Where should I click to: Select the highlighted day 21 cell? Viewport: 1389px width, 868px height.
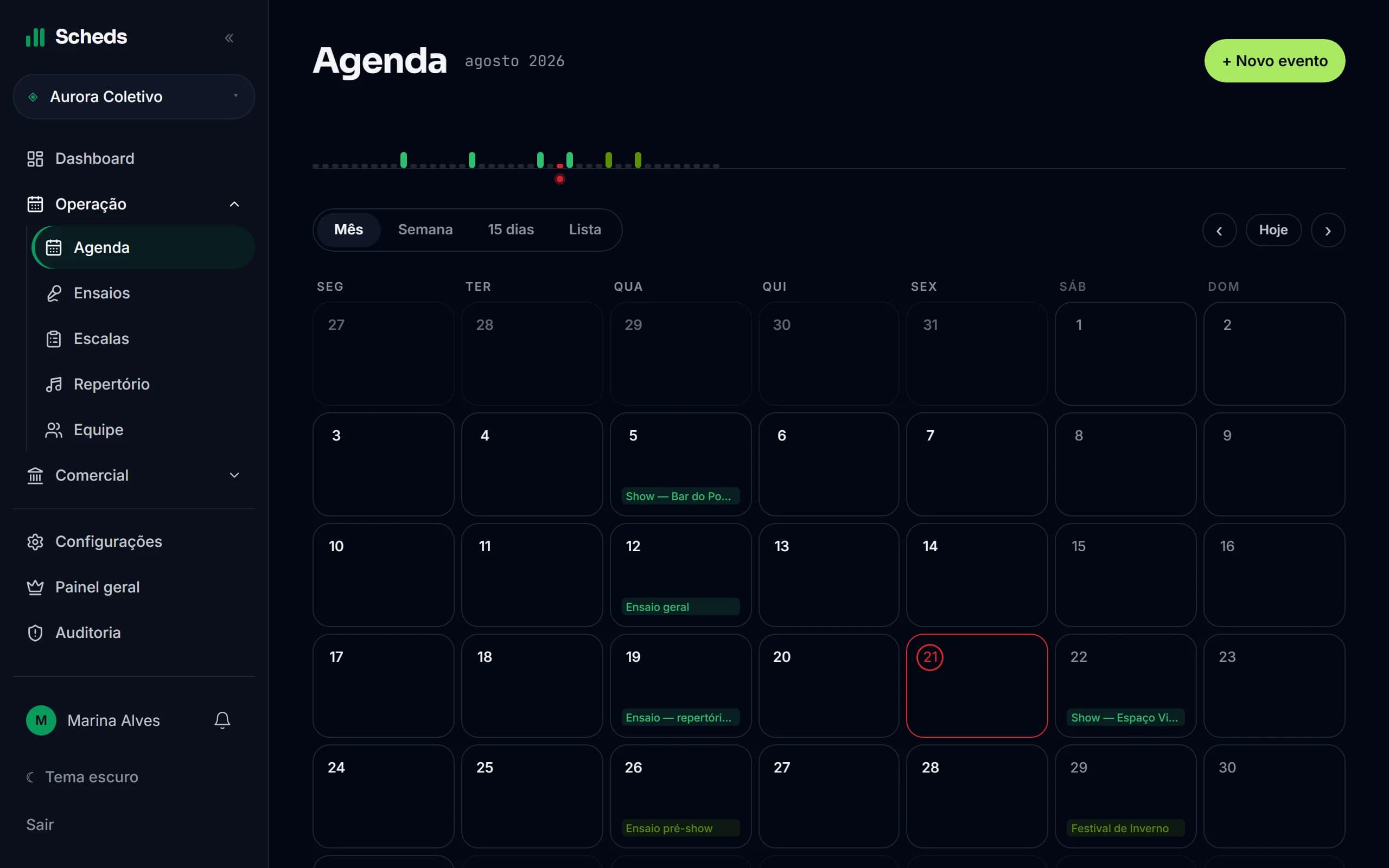(x=976, y=685)
